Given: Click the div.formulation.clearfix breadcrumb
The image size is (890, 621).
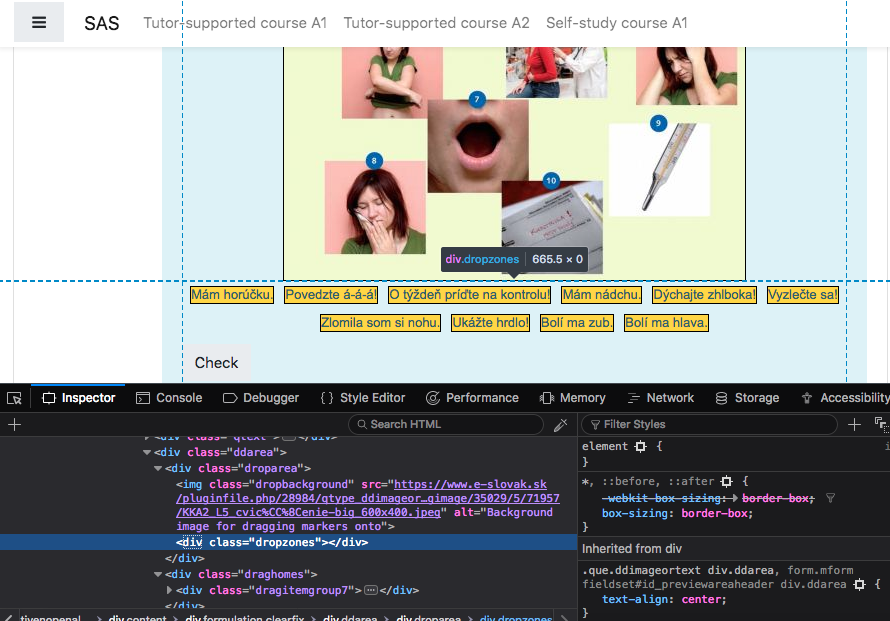Looking at the screenshot, I should tap(245, 617).
